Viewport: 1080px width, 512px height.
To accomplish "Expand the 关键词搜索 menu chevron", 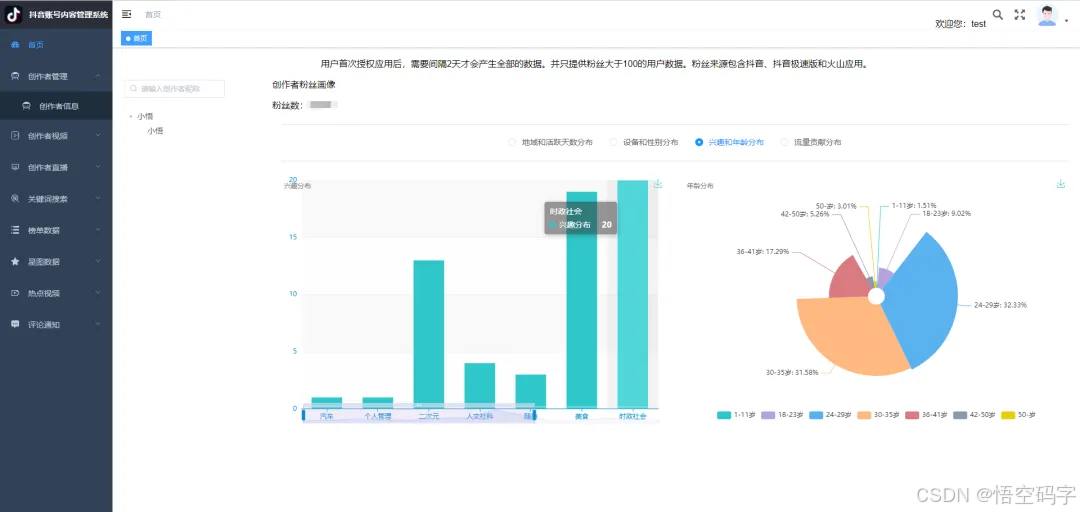I will [x=98, y=198].
